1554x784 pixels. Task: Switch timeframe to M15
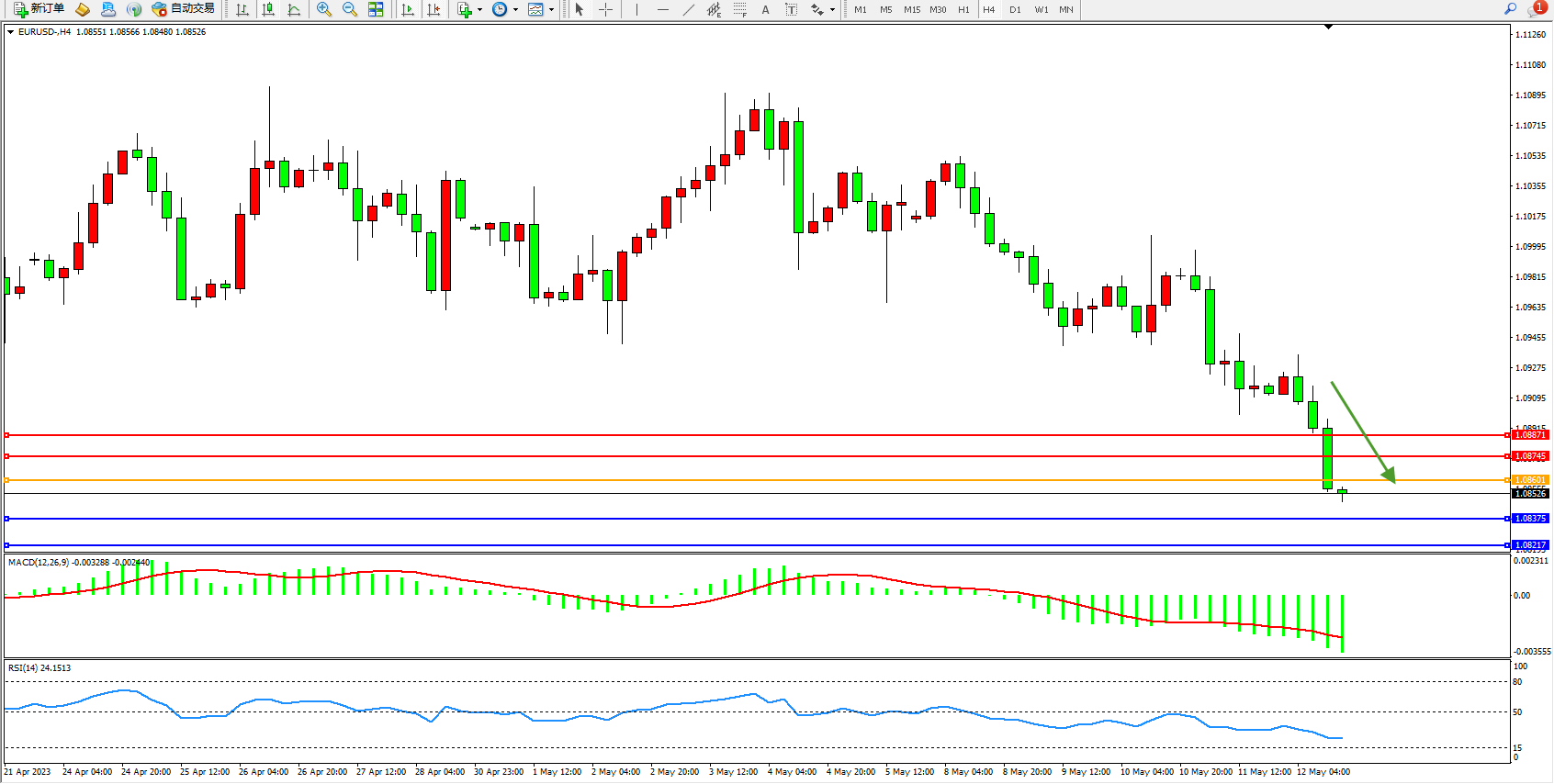pos(911,9)
